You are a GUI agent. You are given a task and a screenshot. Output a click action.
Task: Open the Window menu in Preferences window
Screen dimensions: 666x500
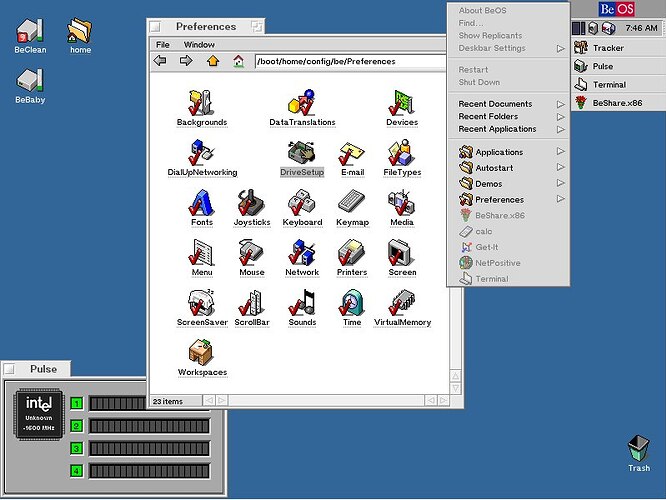199,45
